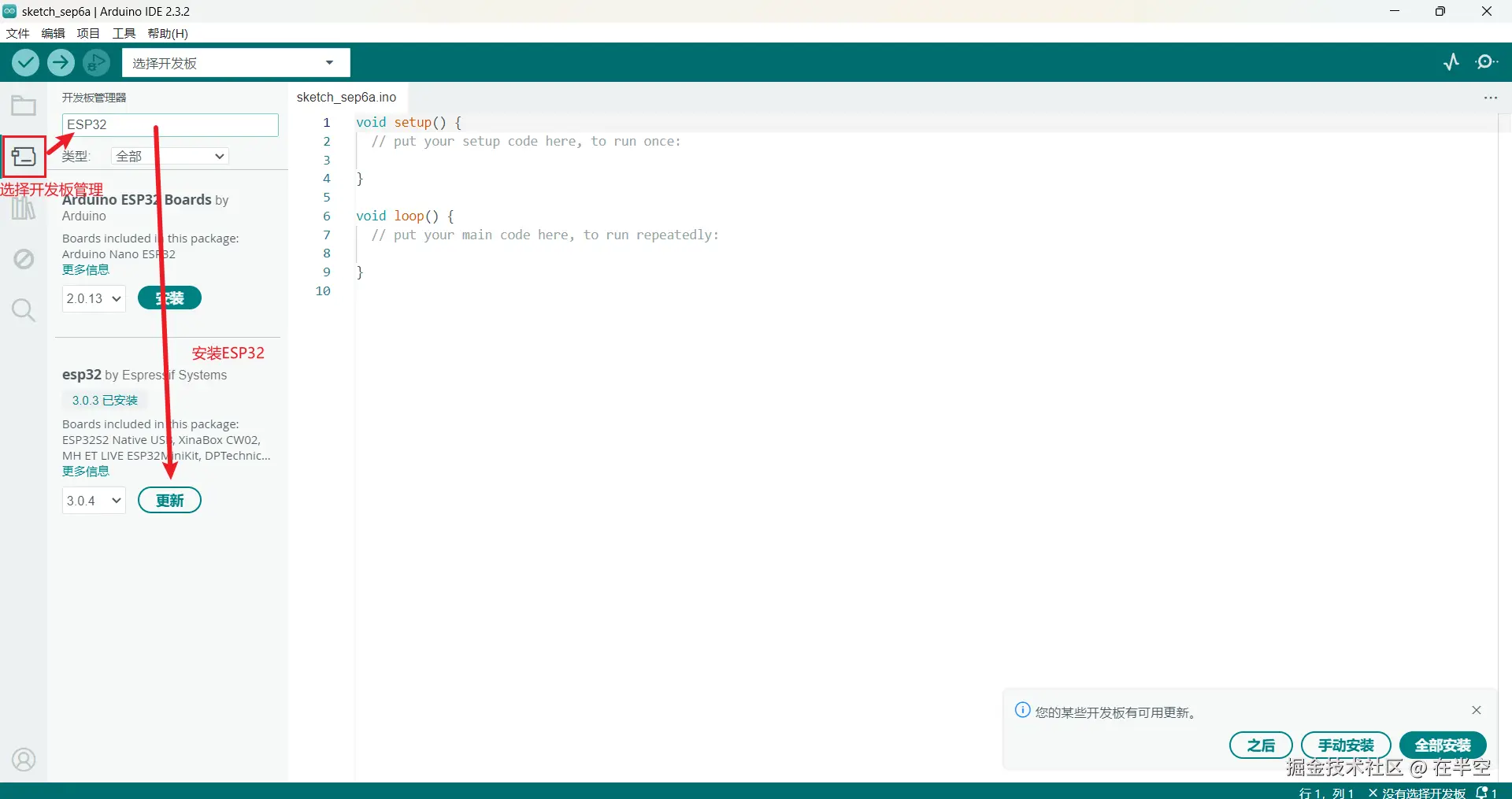This screenshot has height=799, width=1512.
Task: Open the 选择开发板 board selector dropdown
Action: 235,62
